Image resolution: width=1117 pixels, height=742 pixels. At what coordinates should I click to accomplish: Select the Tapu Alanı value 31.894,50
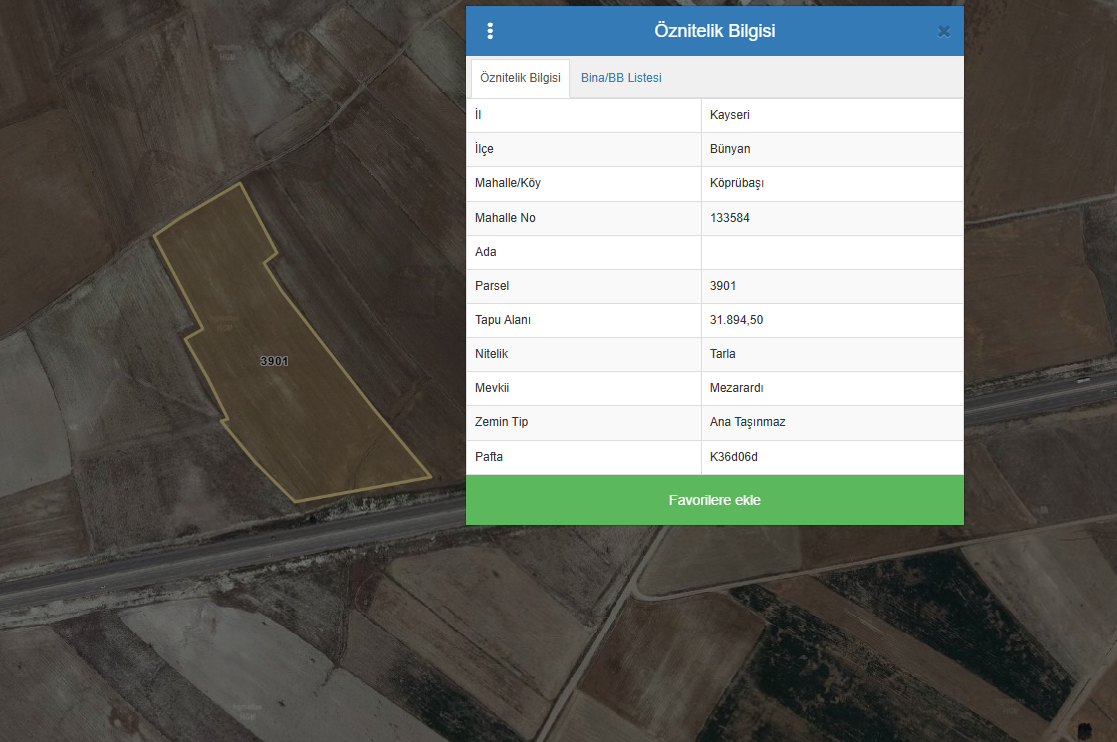point(737,320)
